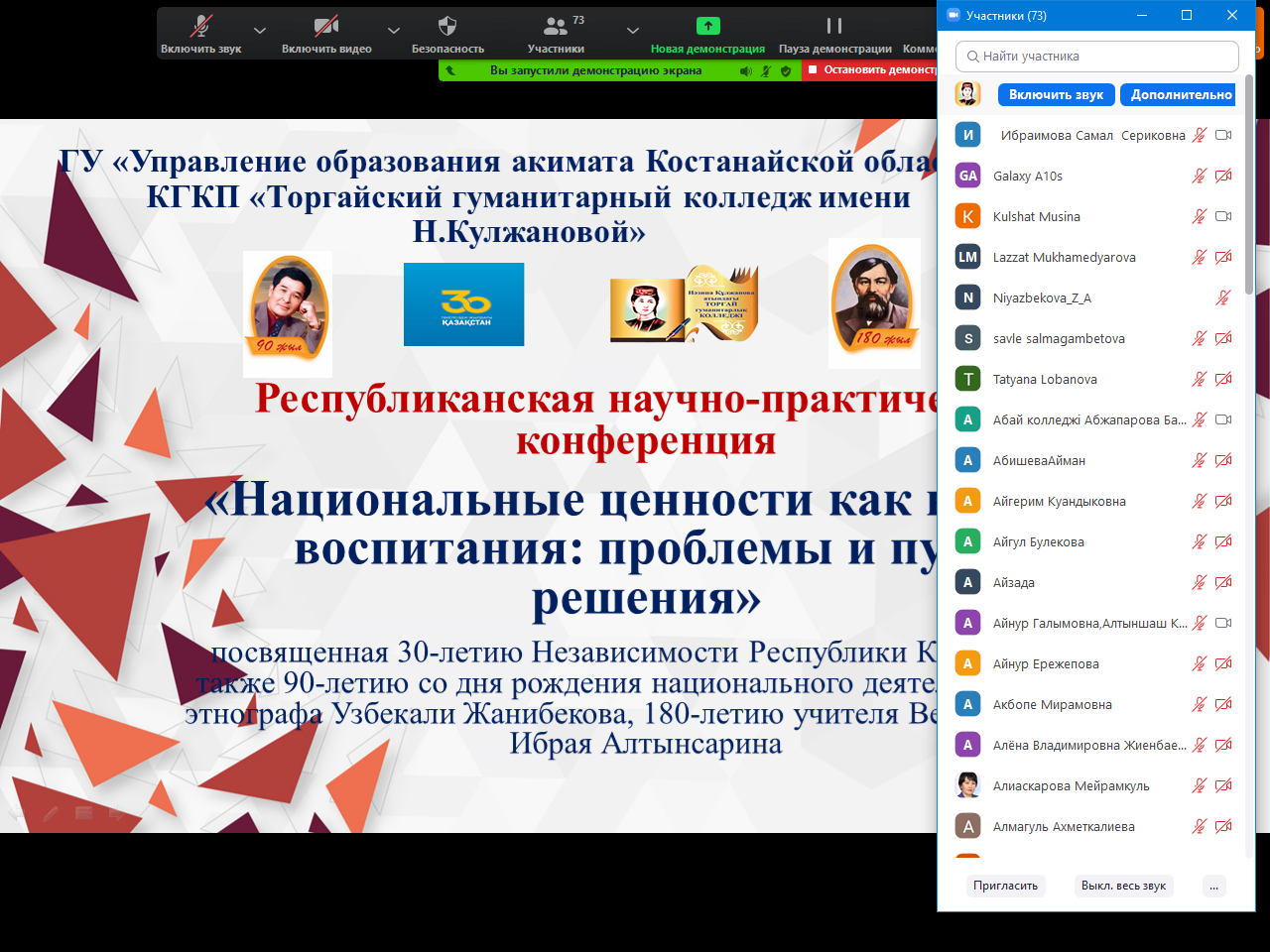Click the speaker icon in green sharing bar

pos(745,70)
